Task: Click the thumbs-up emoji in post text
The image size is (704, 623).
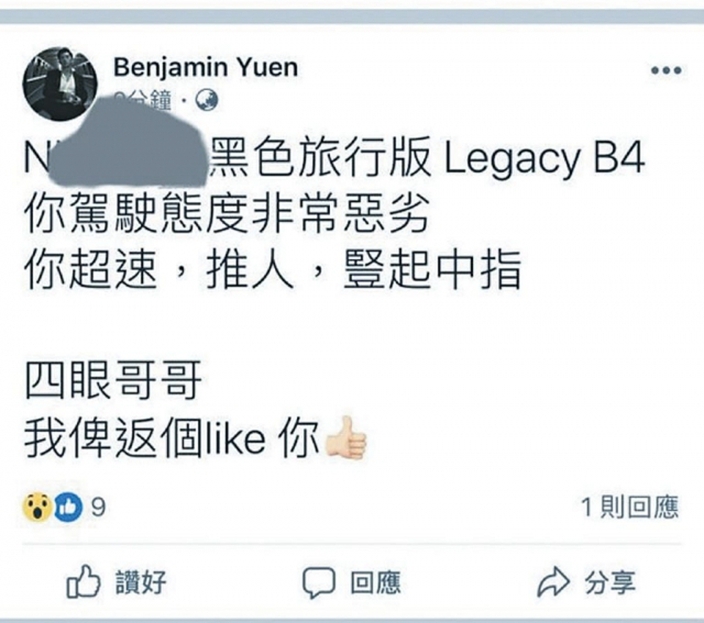Action: click(x=346, y=439)
